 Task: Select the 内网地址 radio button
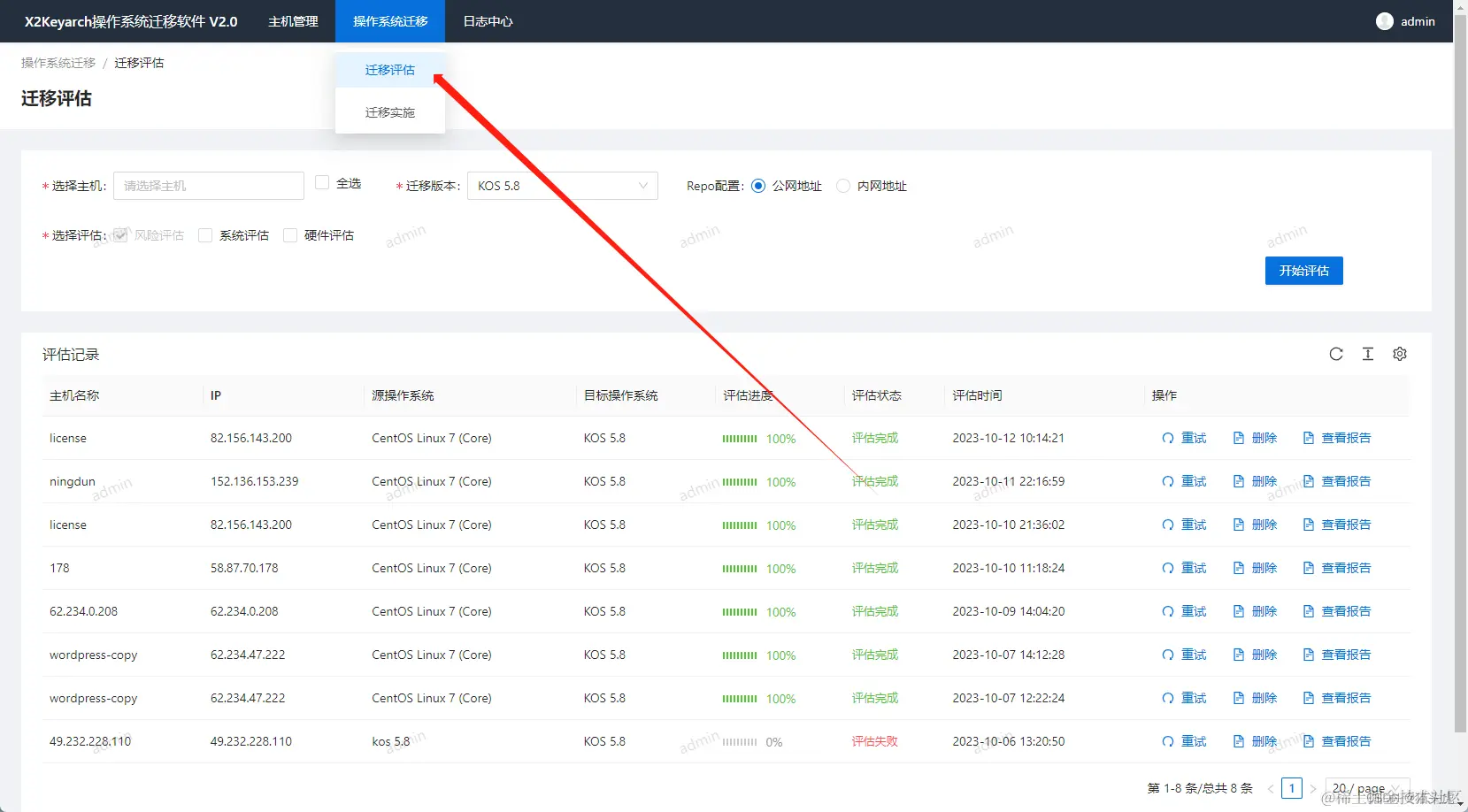coord(843,186)
